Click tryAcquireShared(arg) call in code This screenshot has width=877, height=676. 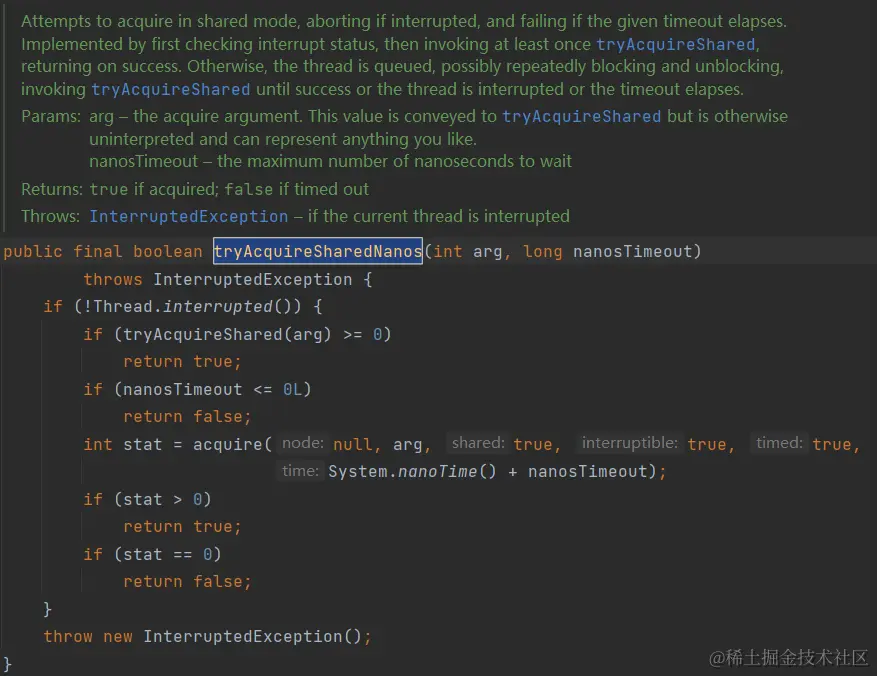tap(227, 334)
